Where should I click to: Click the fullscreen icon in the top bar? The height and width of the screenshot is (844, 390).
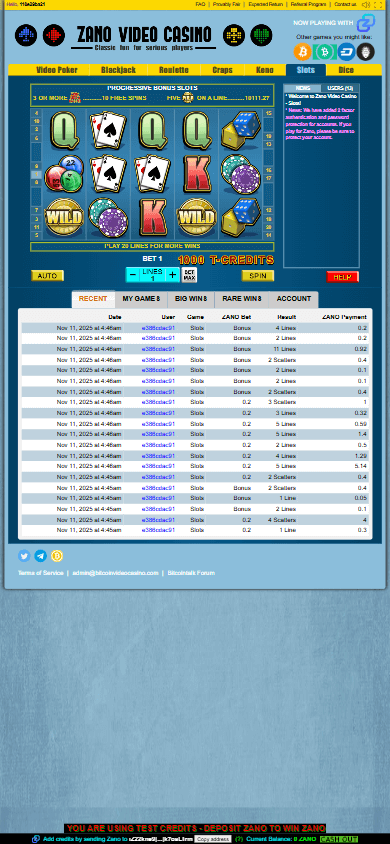click(x=379, y=4)
